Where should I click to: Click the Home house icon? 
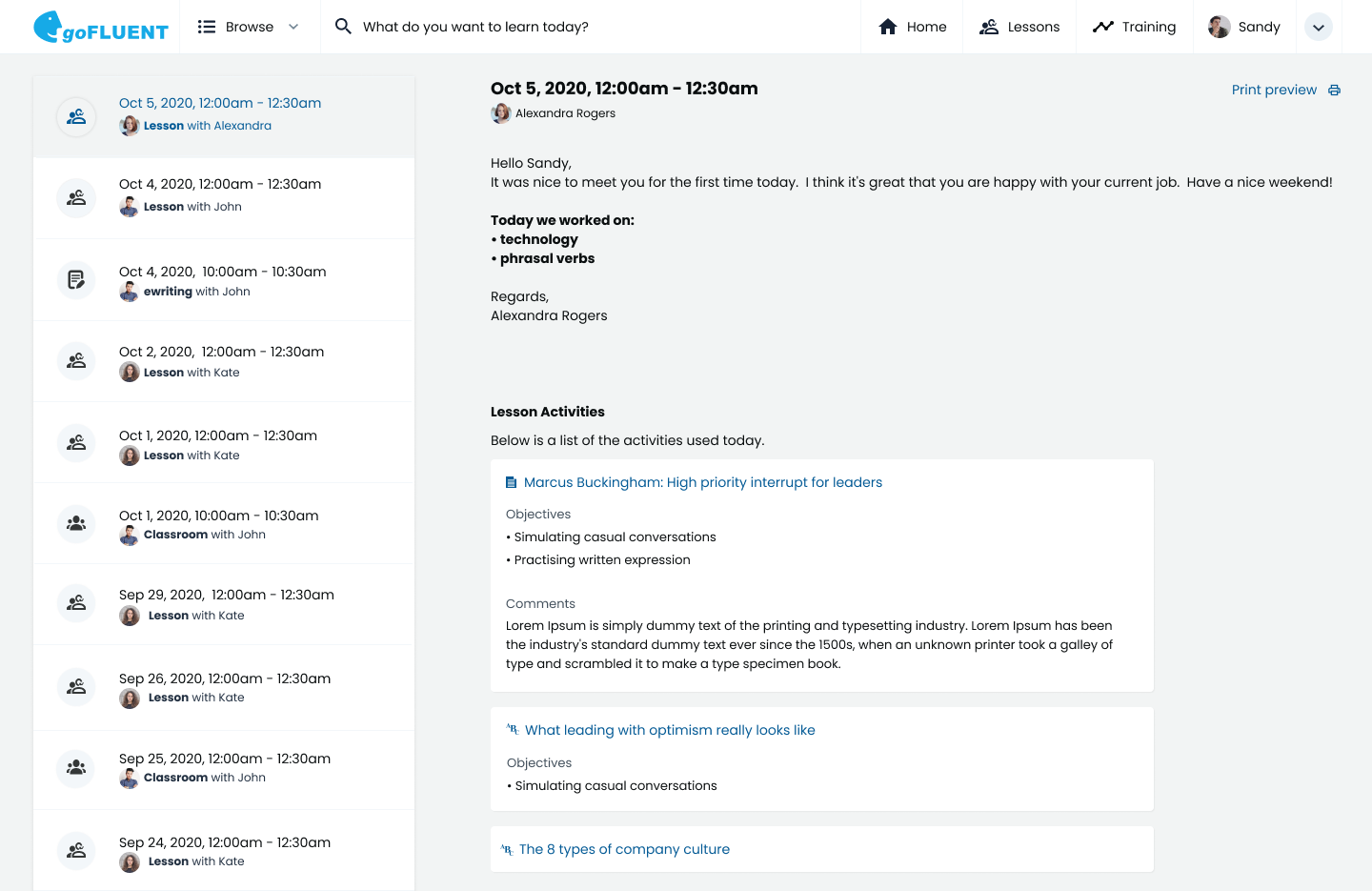pyautogui.click(x=887, y=27)
